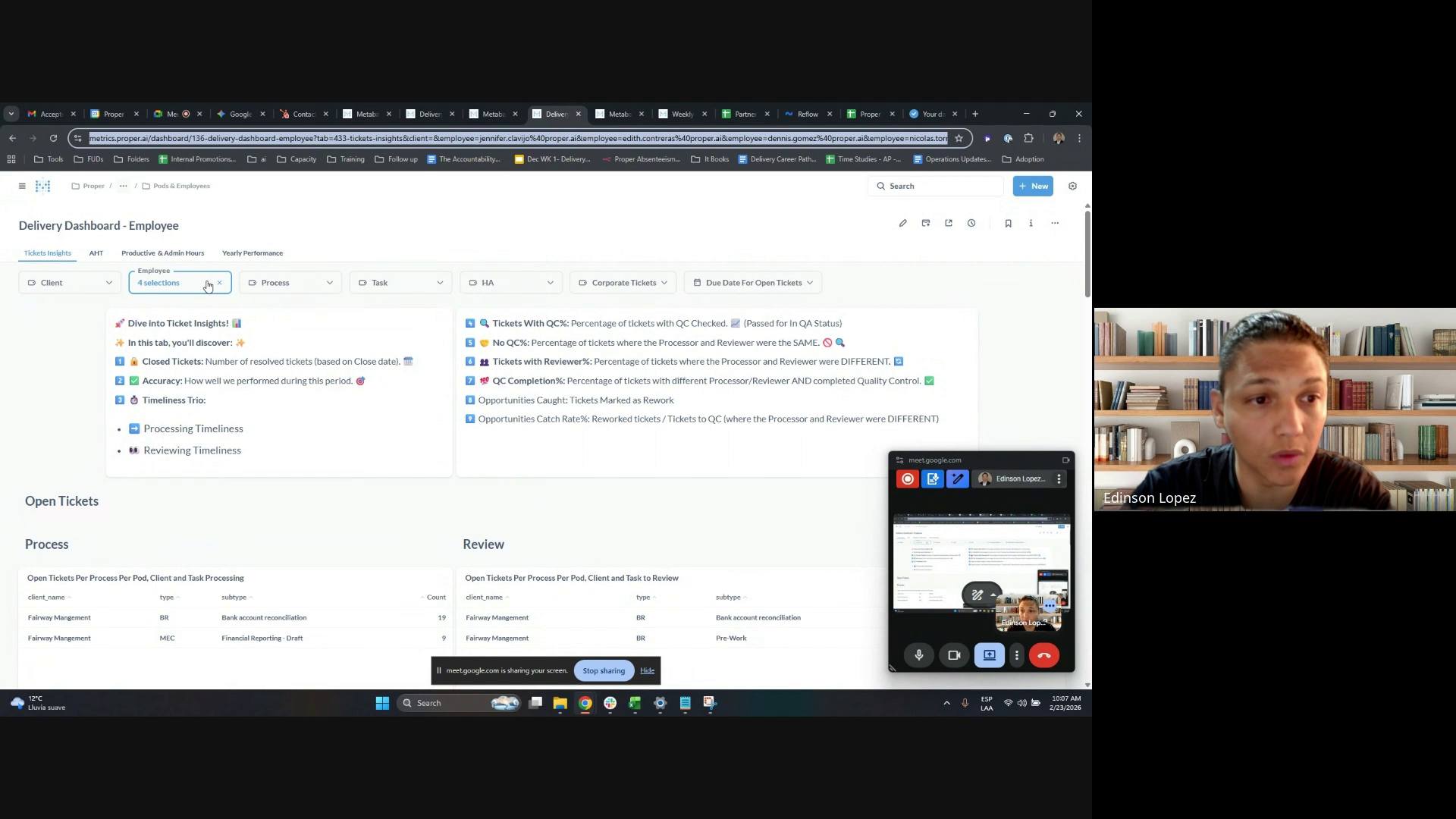Open dashboard subscriptions mail icon

point(926,223)
